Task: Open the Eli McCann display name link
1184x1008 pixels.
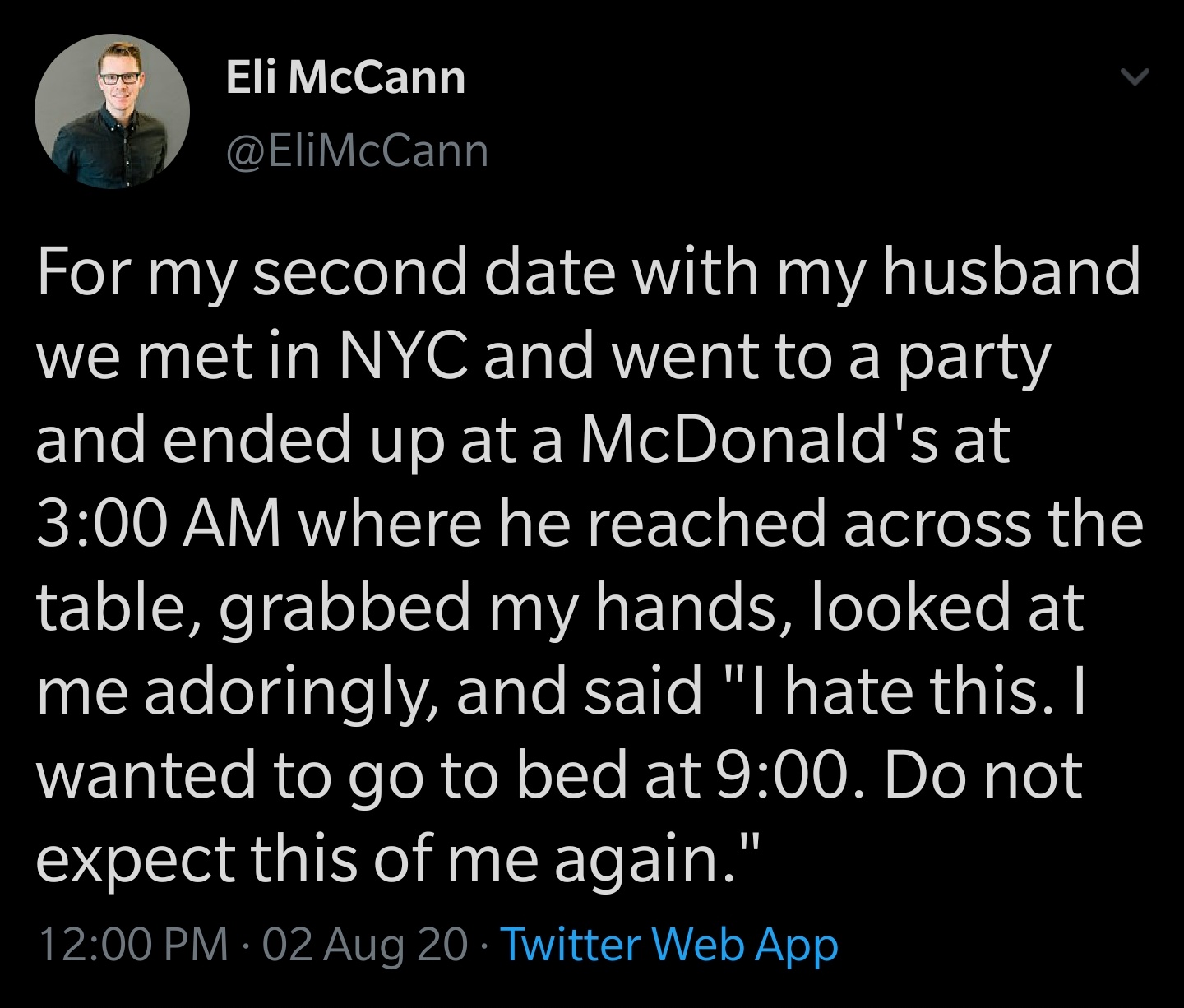Action: [x=345, y=78]
